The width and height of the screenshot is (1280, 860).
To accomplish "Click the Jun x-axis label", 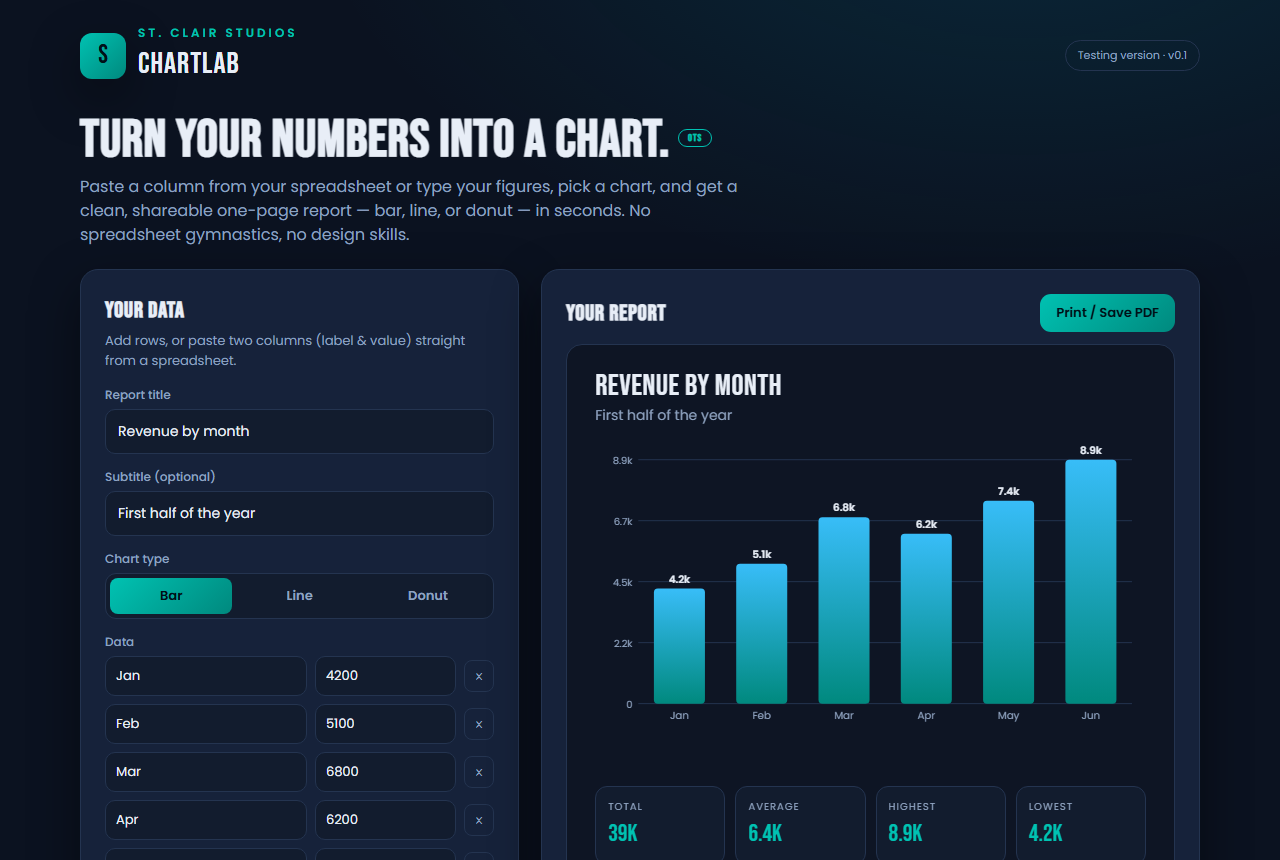I will 1091,716.
